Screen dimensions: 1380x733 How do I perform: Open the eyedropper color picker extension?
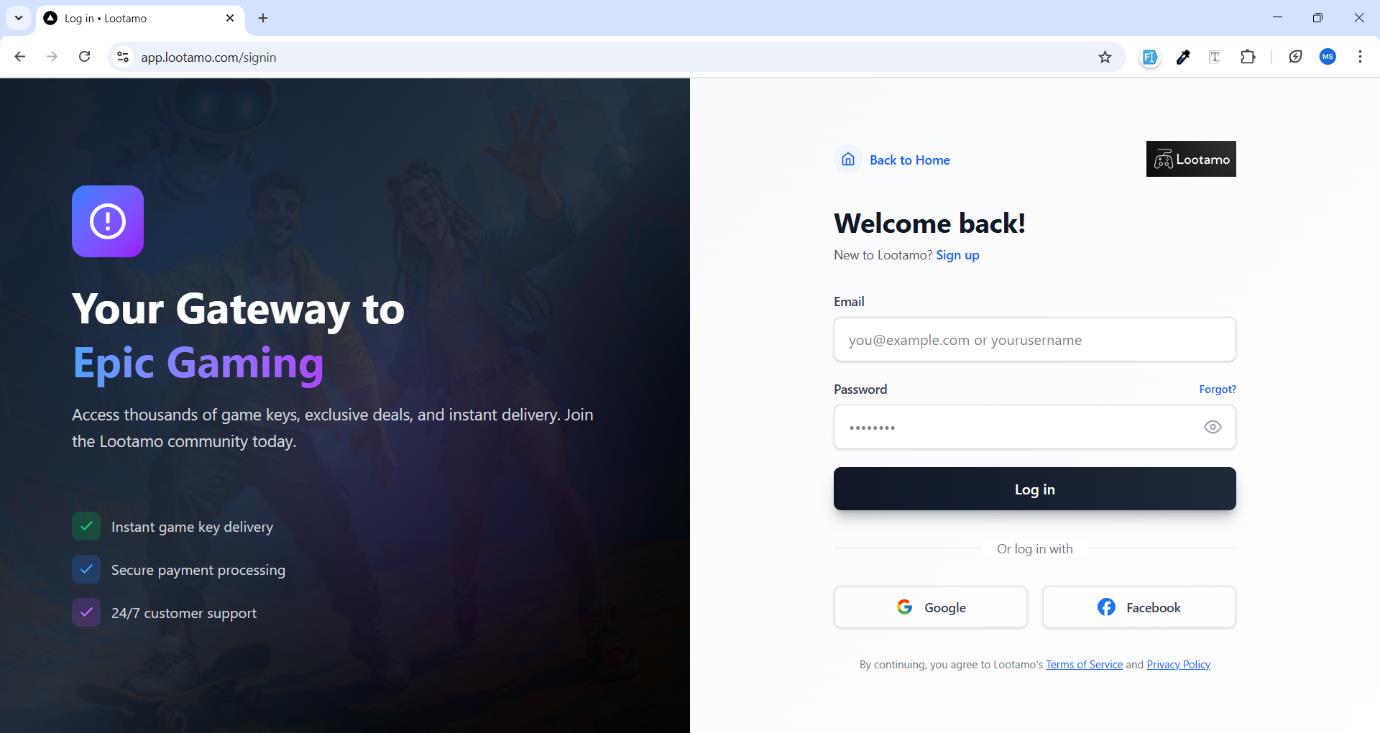[1182, 57]
